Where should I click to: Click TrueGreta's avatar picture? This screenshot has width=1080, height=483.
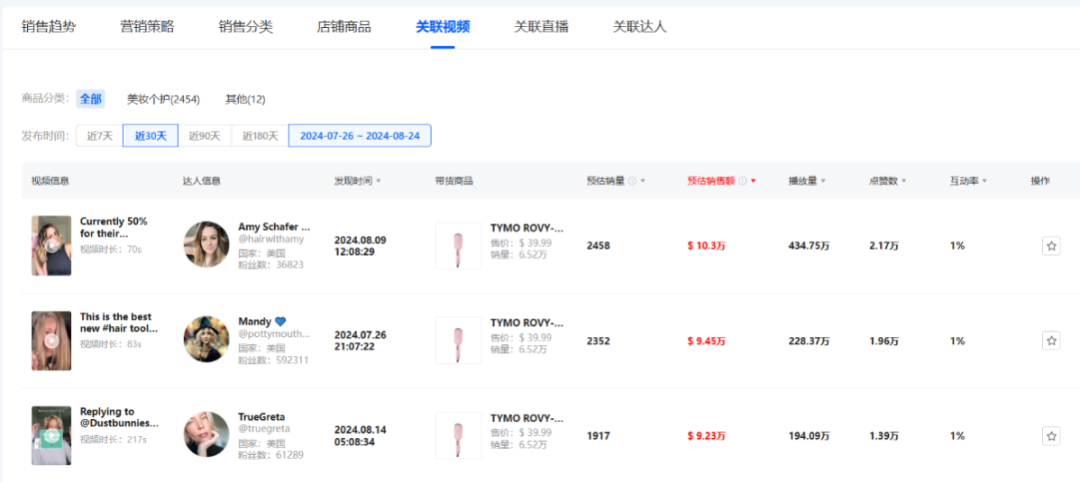[207, 435]
